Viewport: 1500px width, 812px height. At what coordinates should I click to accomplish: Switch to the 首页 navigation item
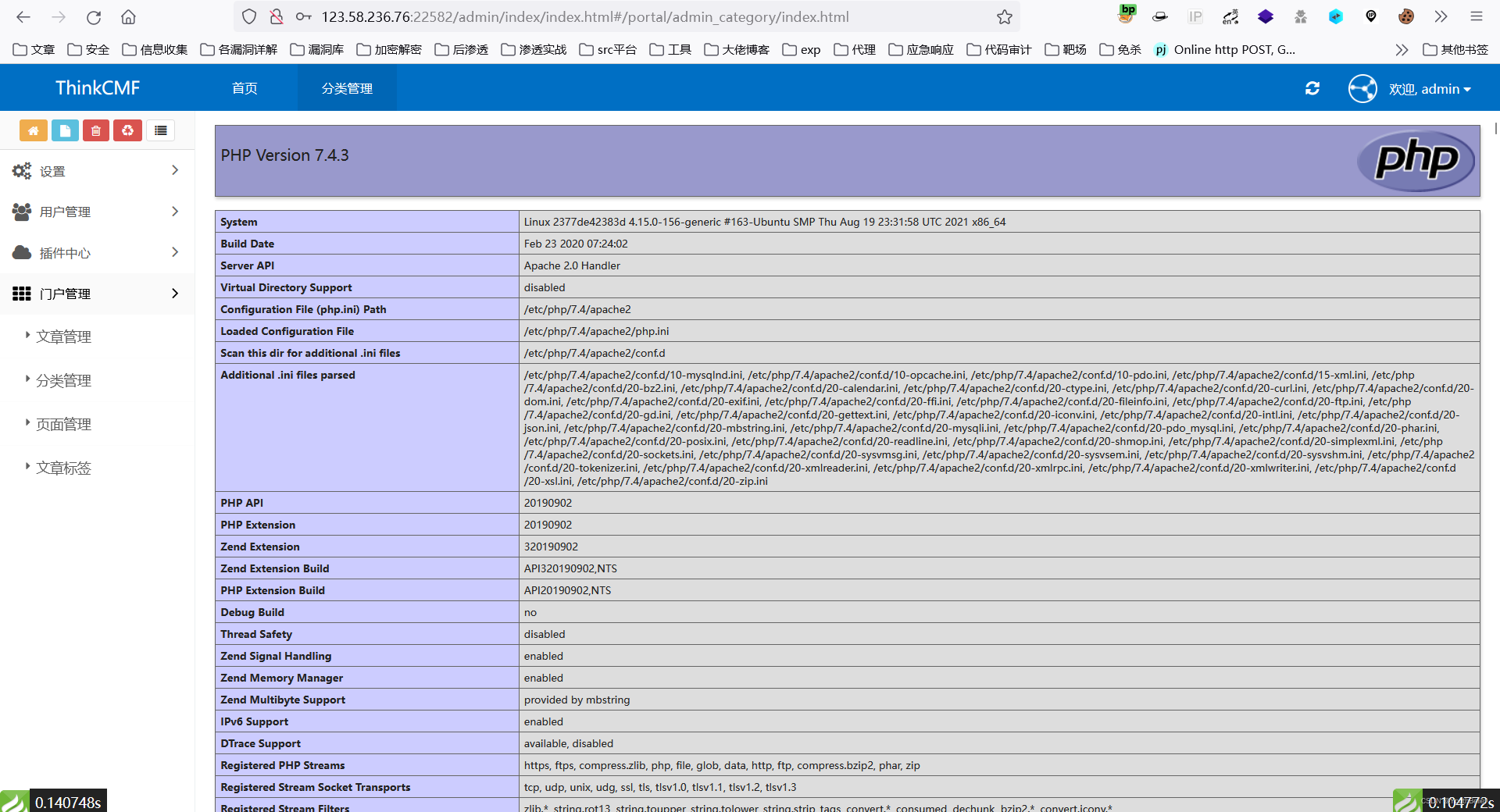(243, 87)
